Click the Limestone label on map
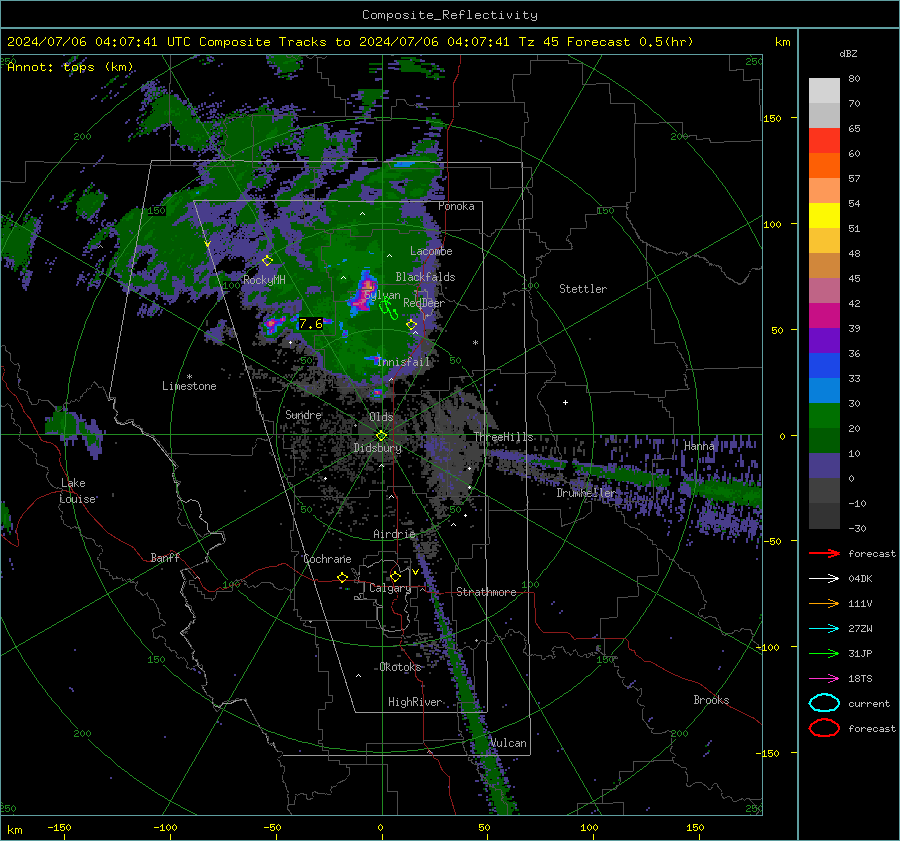900x841 pixels. click(x=189, y=386)
